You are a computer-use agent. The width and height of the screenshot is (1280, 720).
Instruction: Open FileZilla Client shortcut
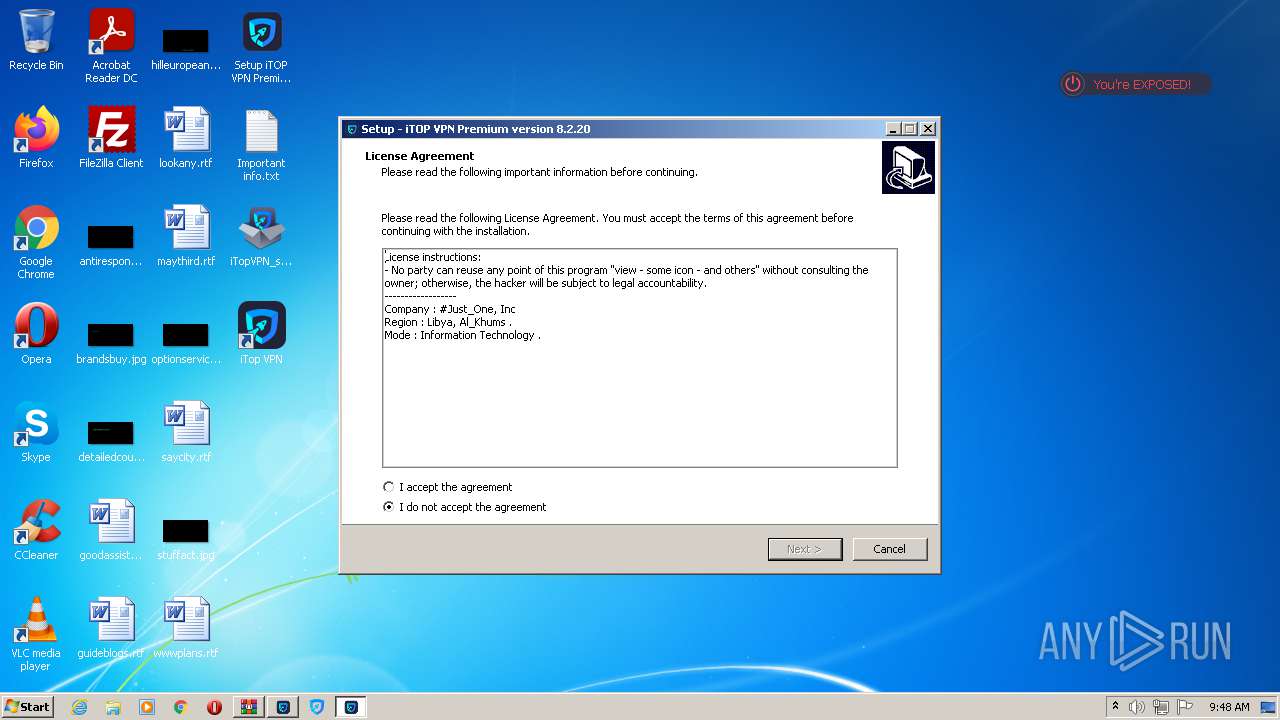[x=111, y=138]
